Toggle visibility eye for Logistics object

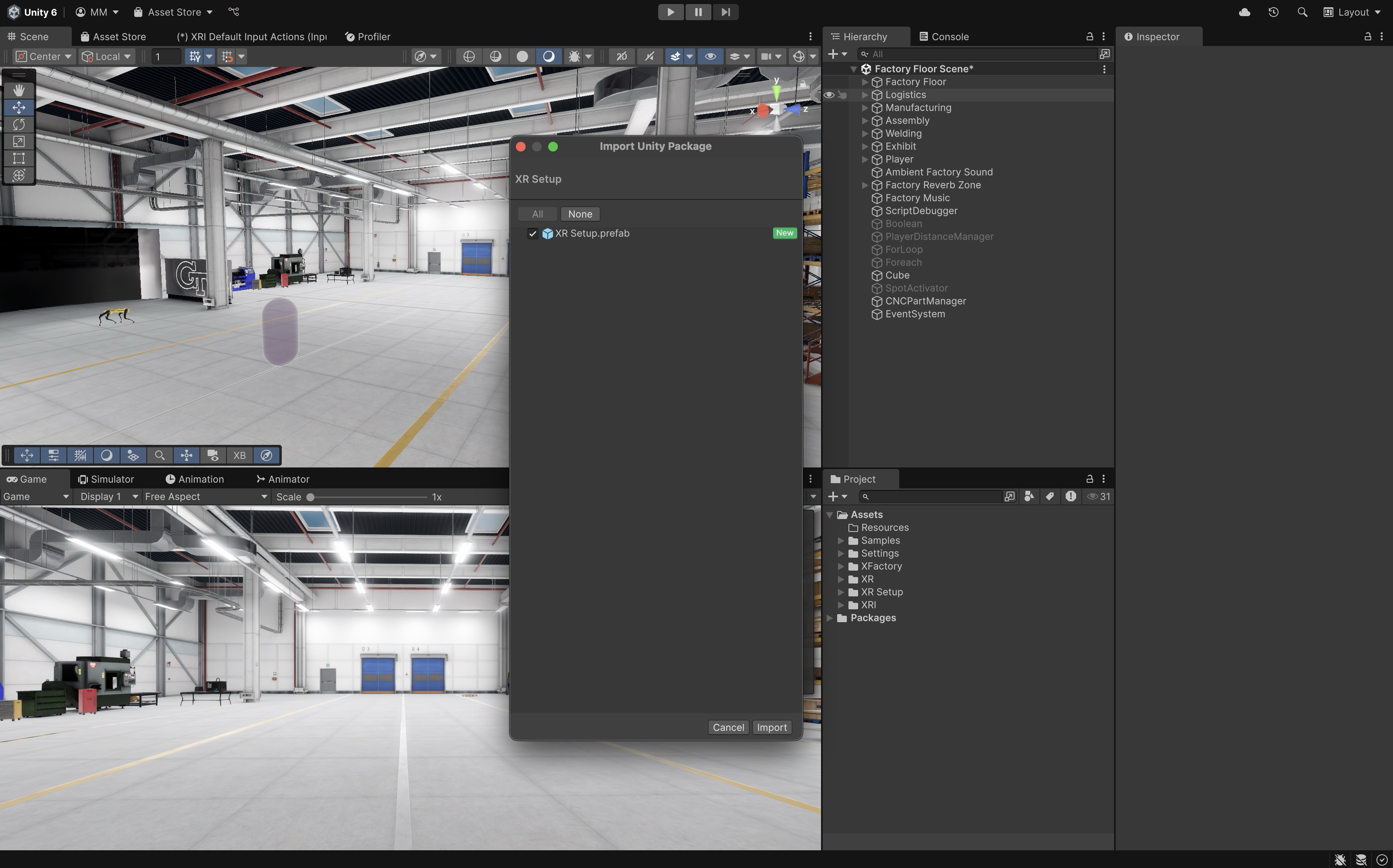(x=829, y=95)
